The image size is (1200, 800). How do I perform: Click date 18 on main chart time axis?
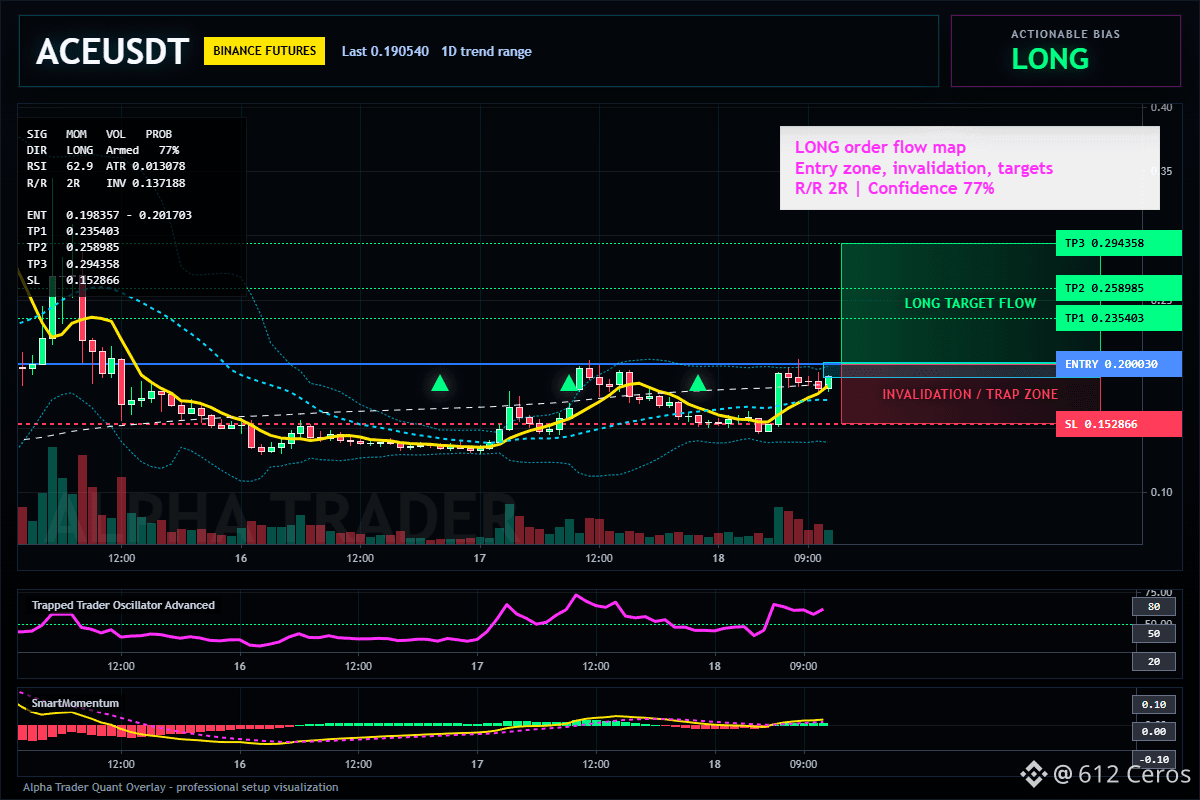coord(717,558)
